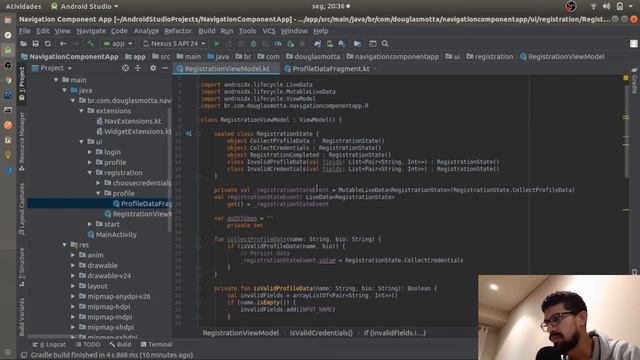This screenshot has width=640, height=360.
Task: Navigate back with the left arrow icon
Action: click(63, 44)
